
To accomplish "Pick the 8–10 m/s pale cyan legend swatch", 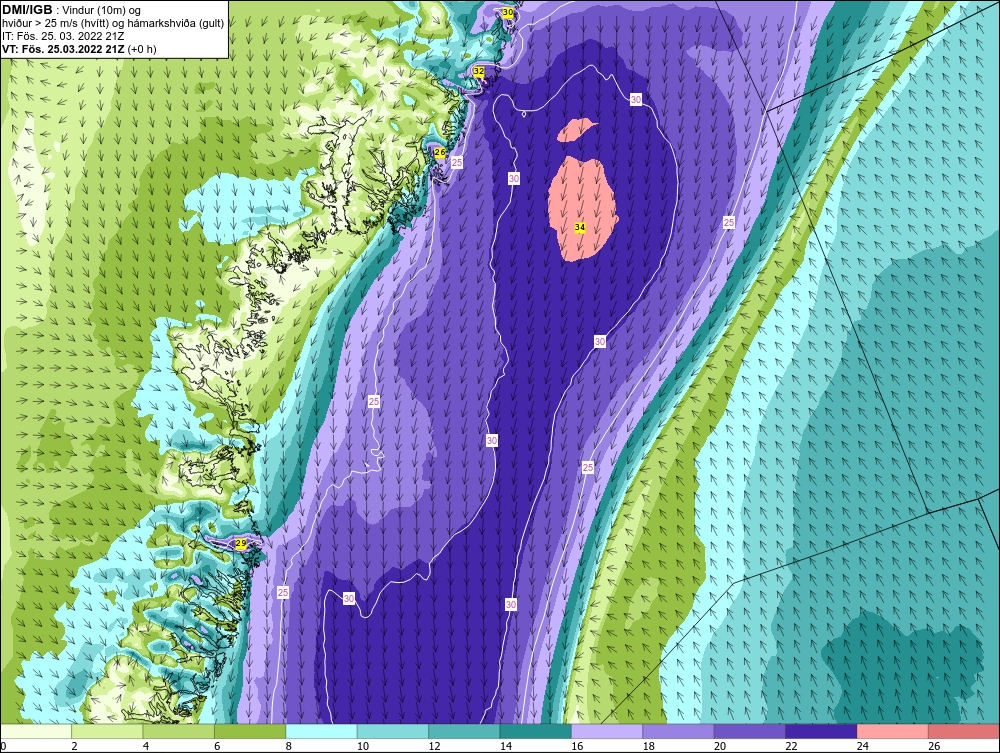I will click(x=321, y=731).
